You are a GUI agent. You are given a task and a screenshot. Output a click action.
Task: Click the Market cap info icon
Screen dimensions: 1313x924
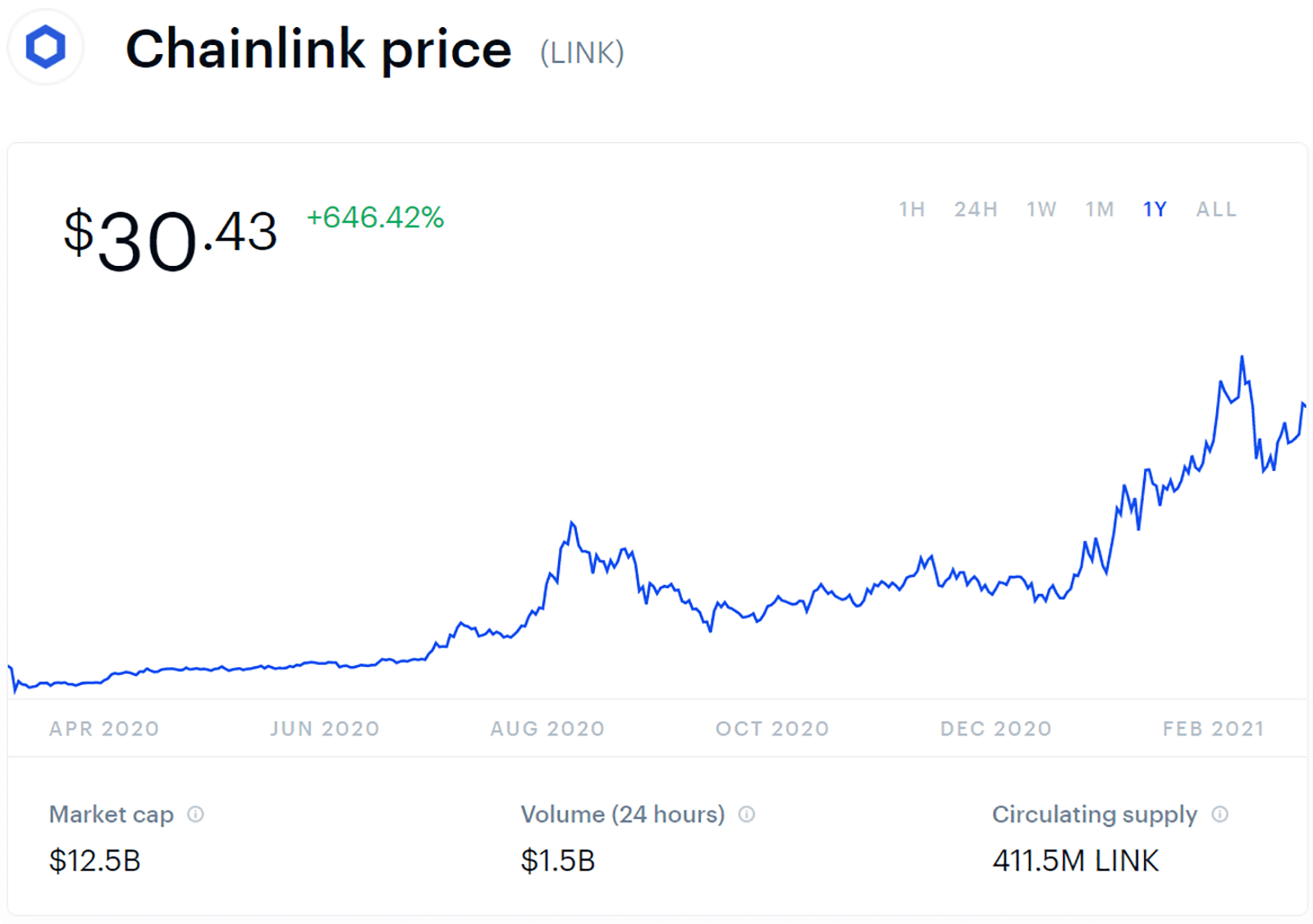tap(195, 814)
